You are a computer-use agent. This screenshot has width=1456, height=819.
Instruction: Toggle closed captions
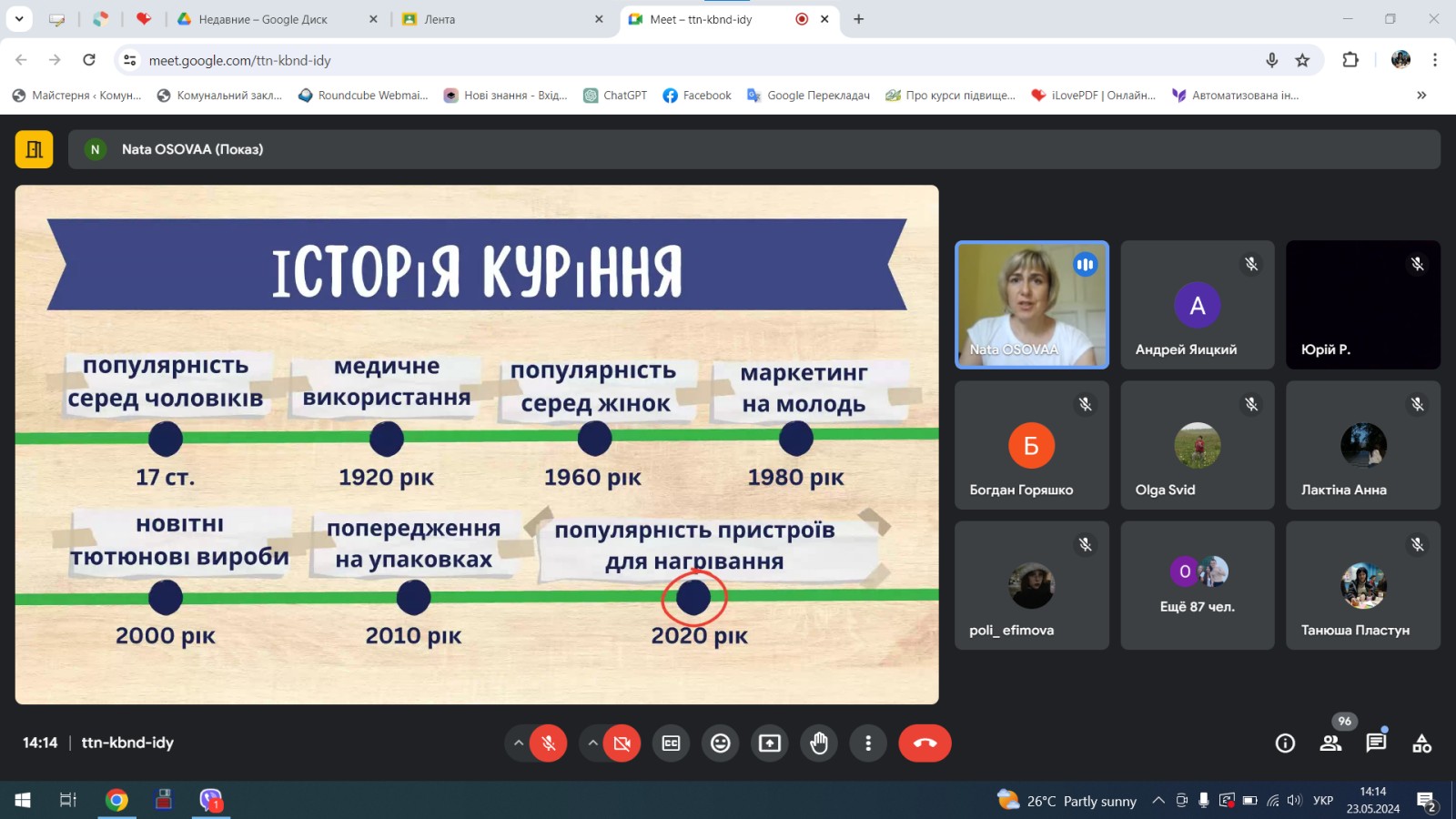[671, 743]
